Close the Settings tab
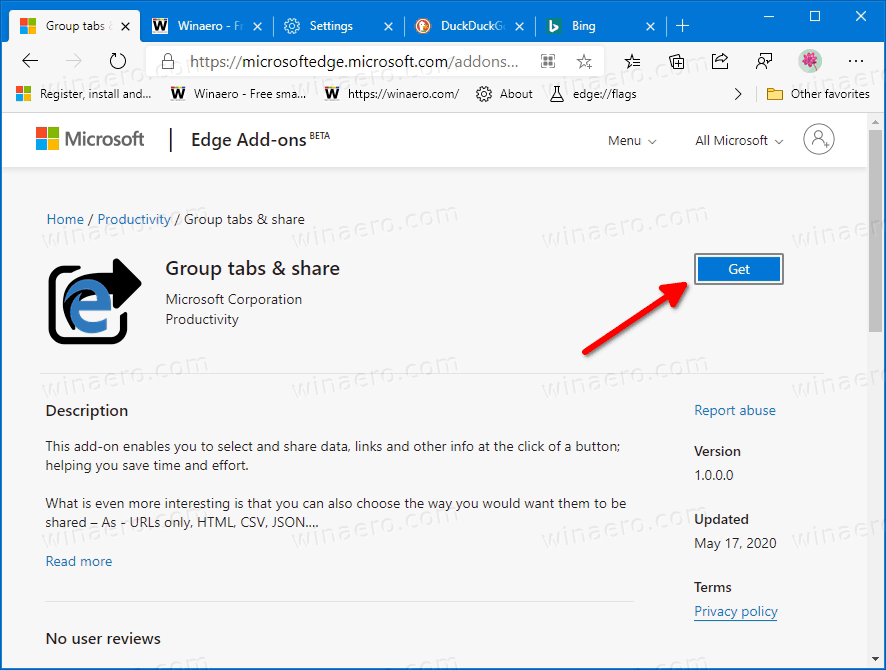Viewport: 886px width, 670px height. pyautogui.click(x=388, y=26)
